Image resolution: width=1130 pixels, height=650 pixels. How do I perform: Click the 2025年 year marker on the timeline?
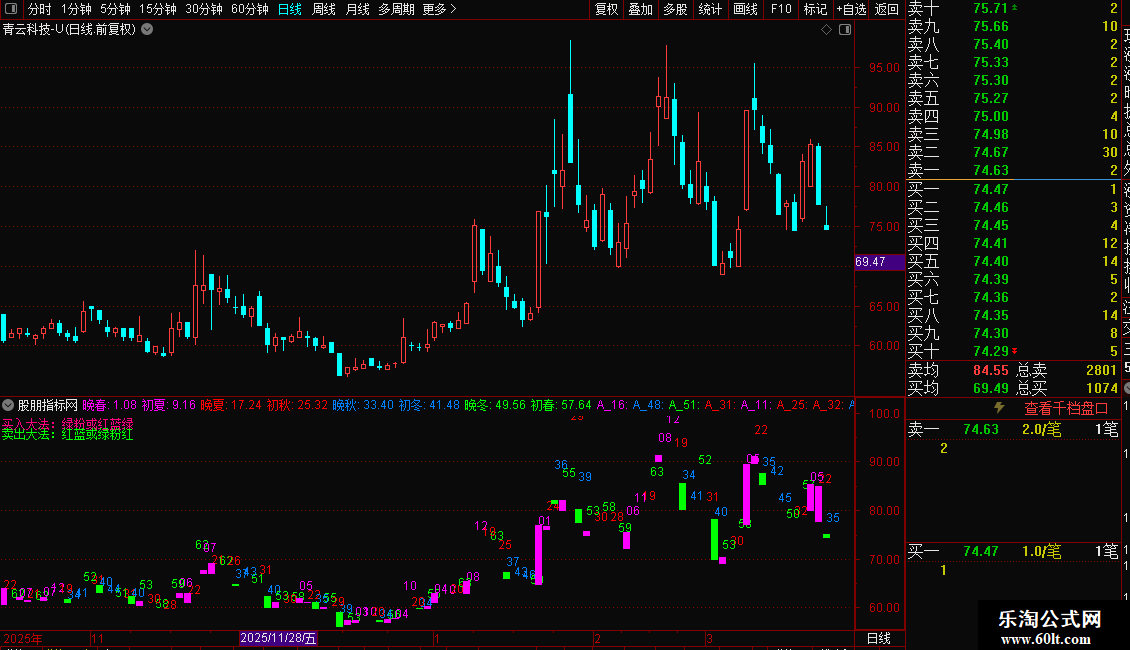tap(22, 638)
